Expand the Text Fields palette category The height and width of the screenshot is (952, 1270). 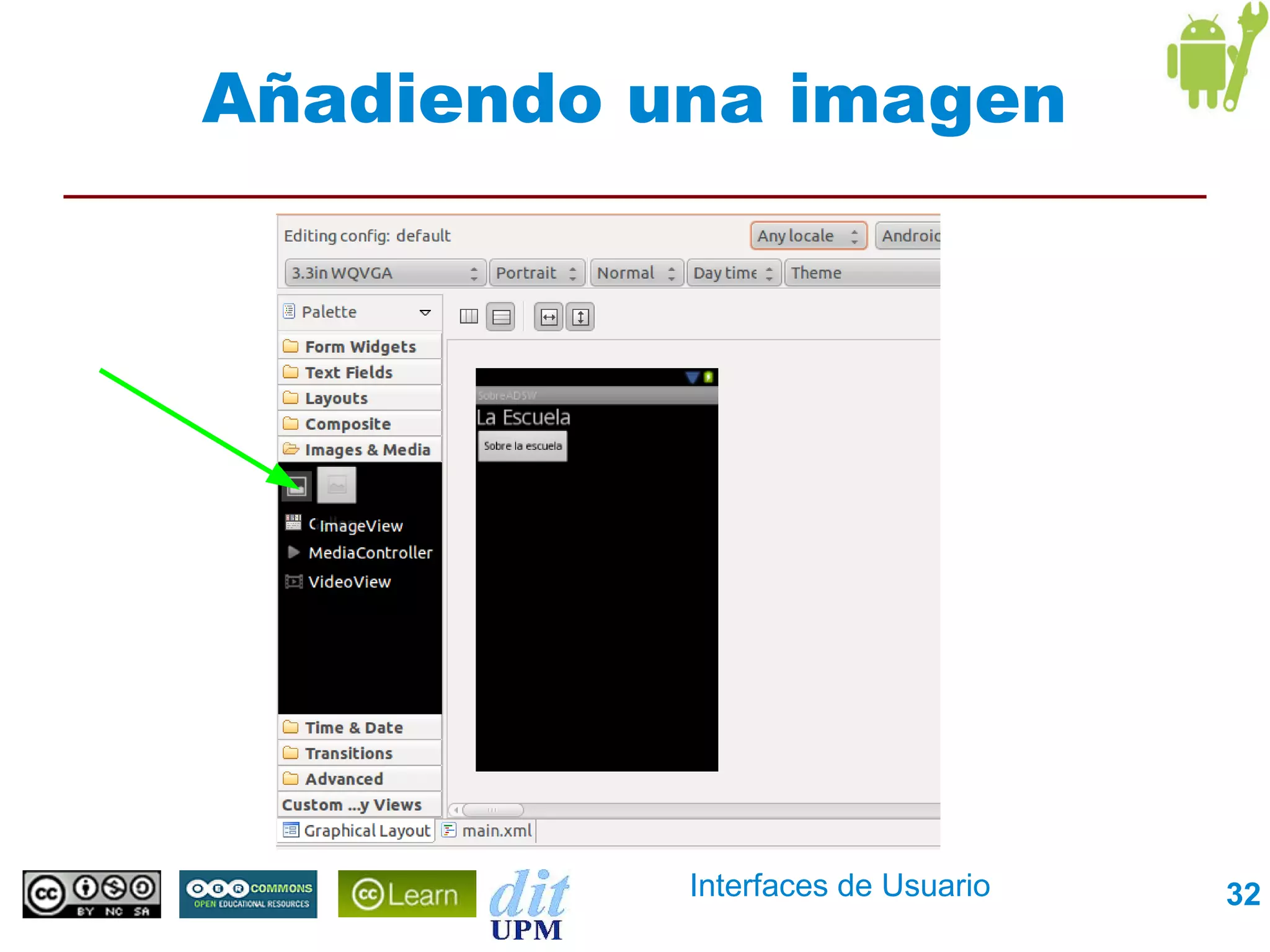click(x=360, y=372)
